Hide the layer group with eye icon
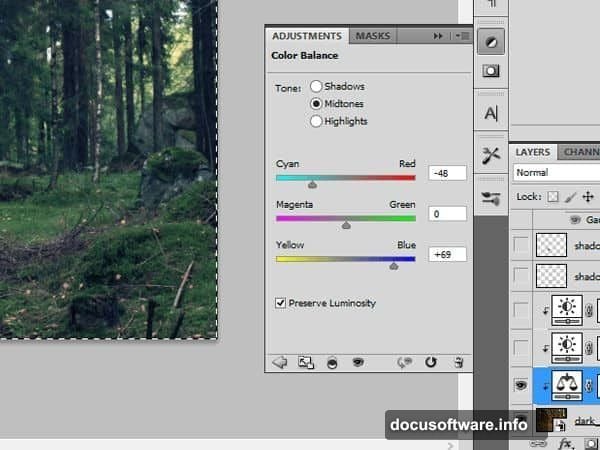The height and width of the screenshot is (450, 600). [575, 220]
